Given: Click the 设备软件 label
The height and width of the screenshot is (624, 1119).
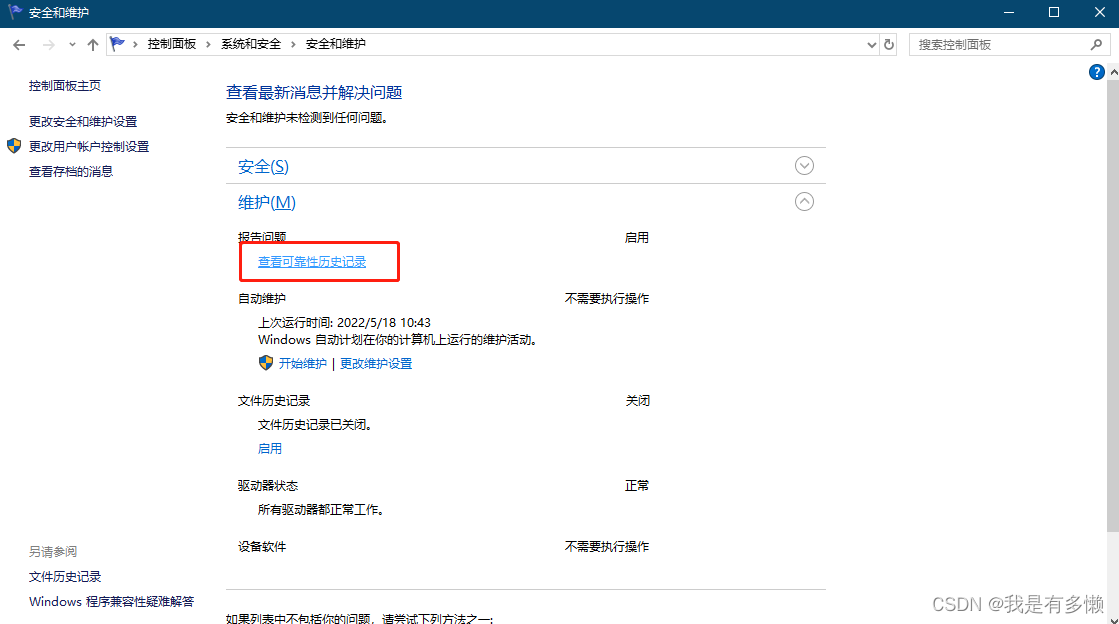Looking at the screenshot, I should click(262, 547).
